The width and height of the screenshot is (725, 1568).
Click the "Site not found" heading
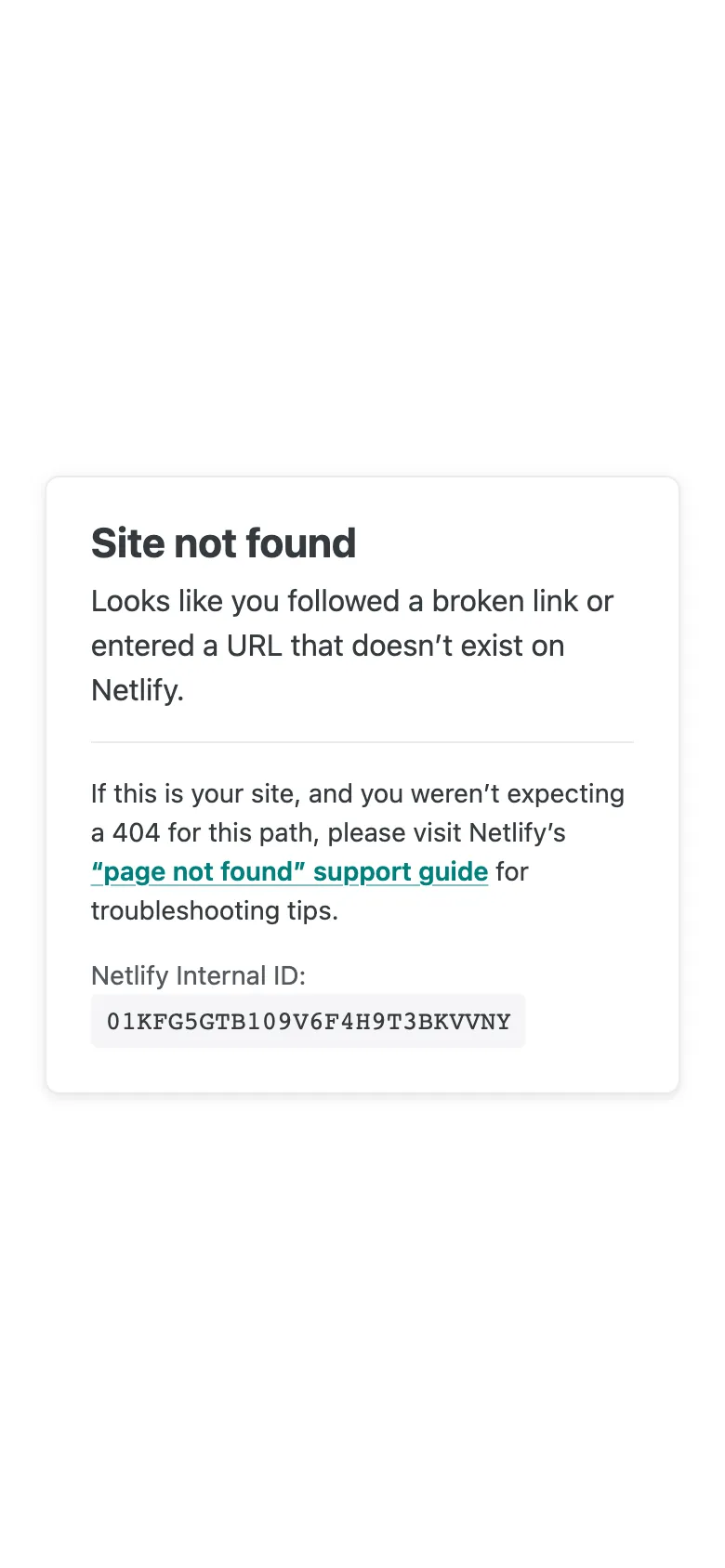[223, 543]
